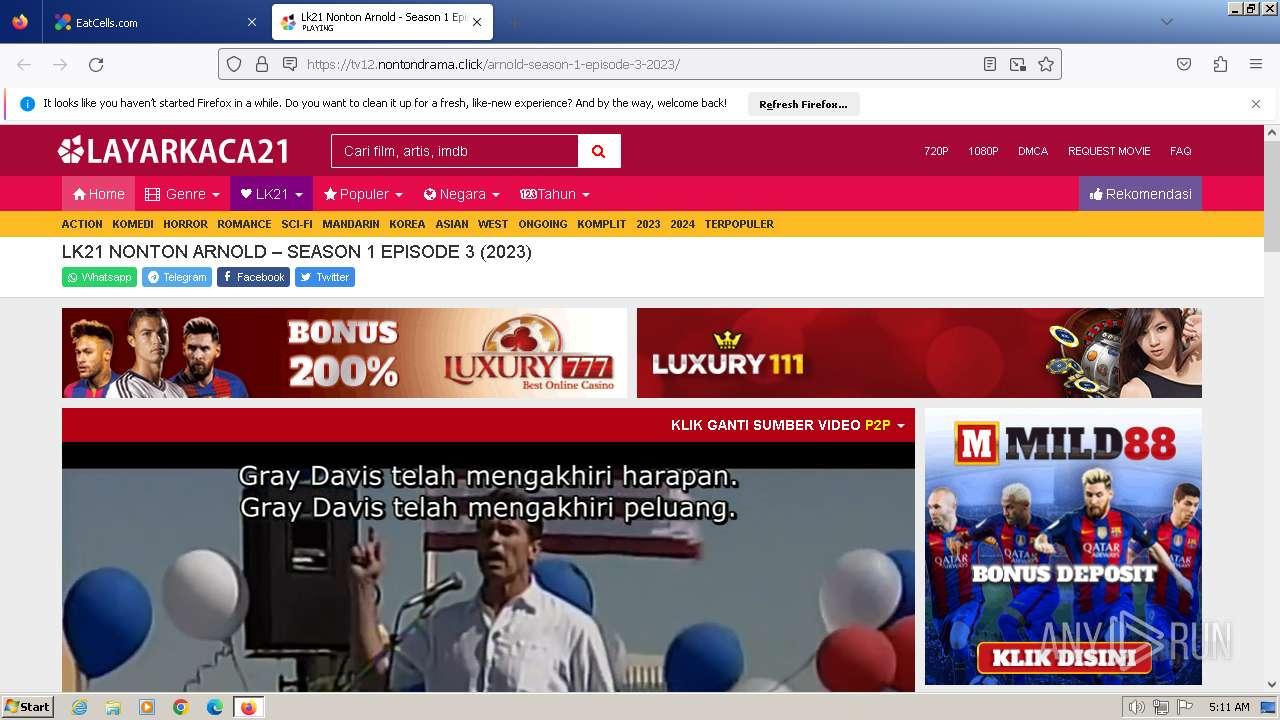Screen dimensions: 1280x720
Task: Open site permissions icon in address bar
Action: pos(290,64)
